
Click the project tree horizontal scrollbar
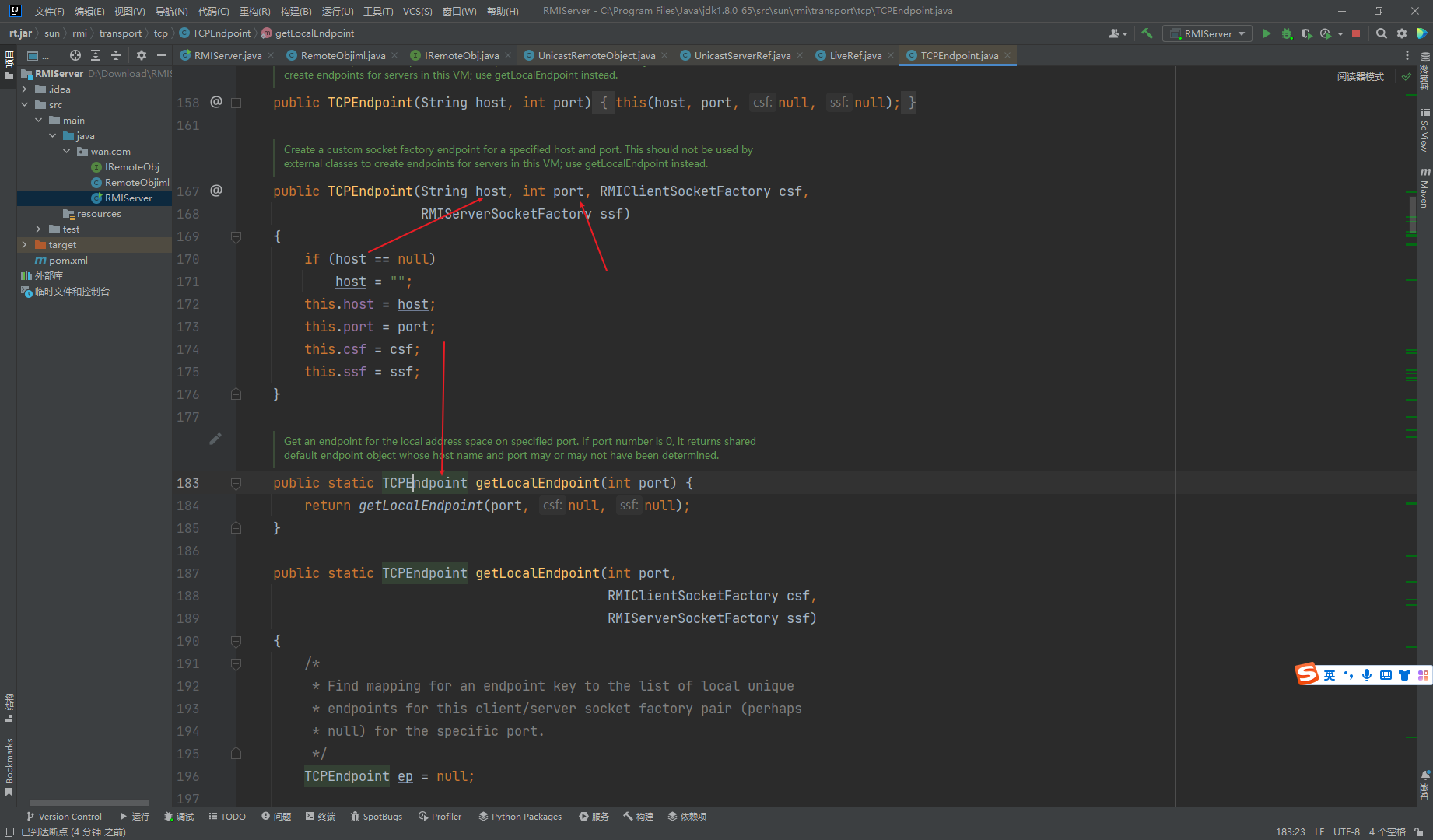click(89, 803)
